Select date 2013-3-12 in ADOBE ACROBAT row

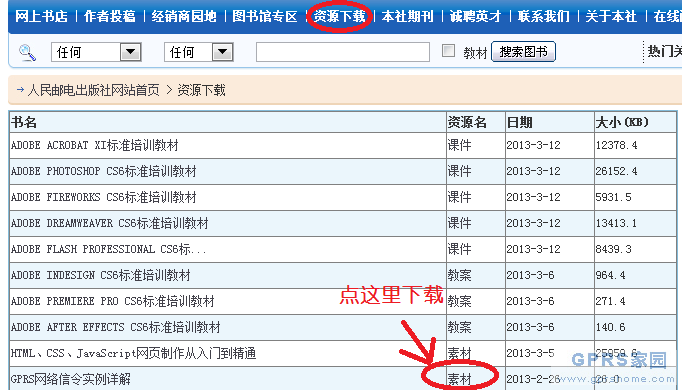(534, 145)
